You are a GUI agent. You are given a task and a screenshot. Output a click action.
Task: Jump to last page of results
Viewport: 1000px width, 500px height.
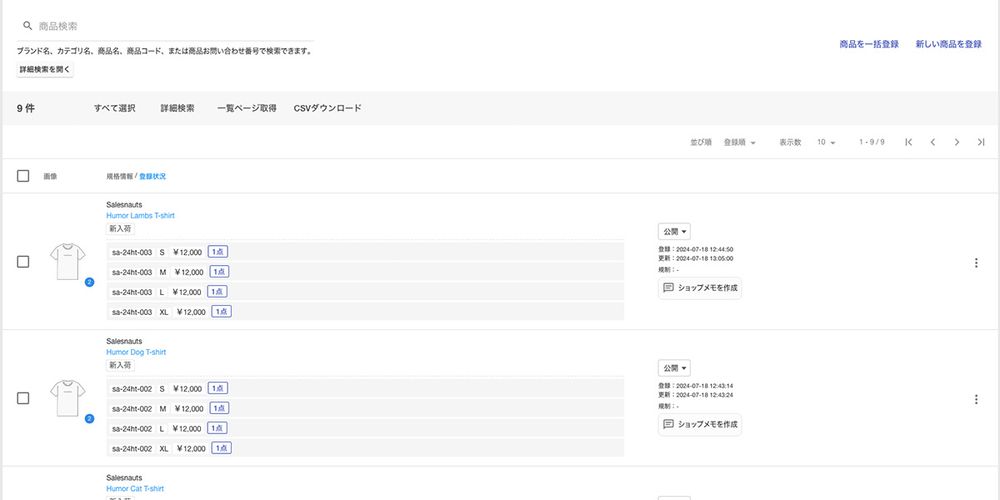(x=981, y=142)
